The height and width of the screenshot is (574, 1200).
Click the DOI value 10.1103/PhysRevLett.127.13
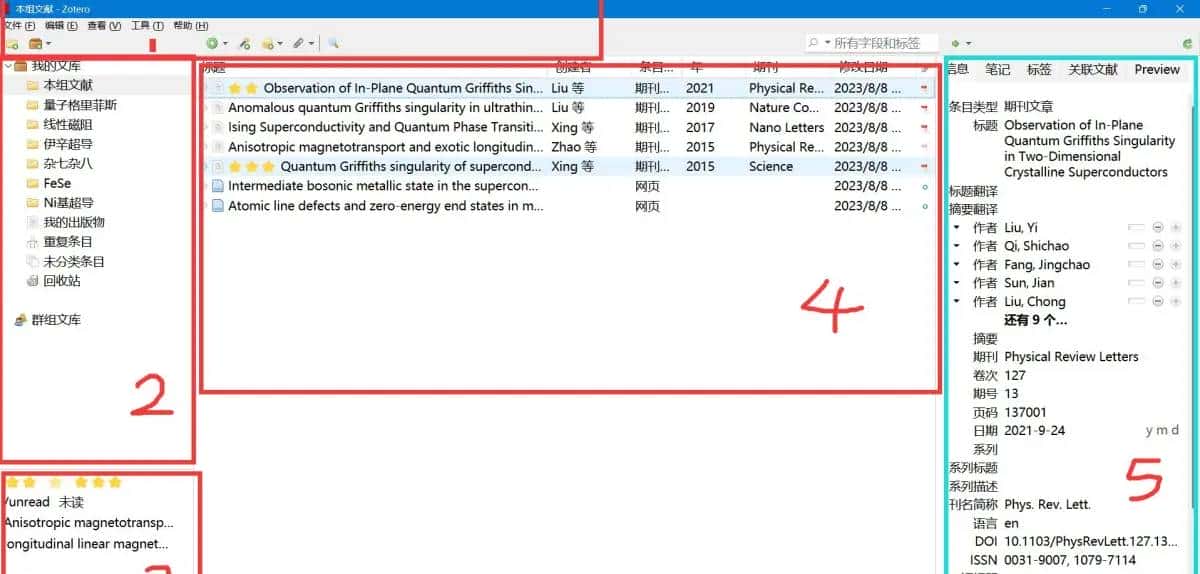click(1090, 541)
